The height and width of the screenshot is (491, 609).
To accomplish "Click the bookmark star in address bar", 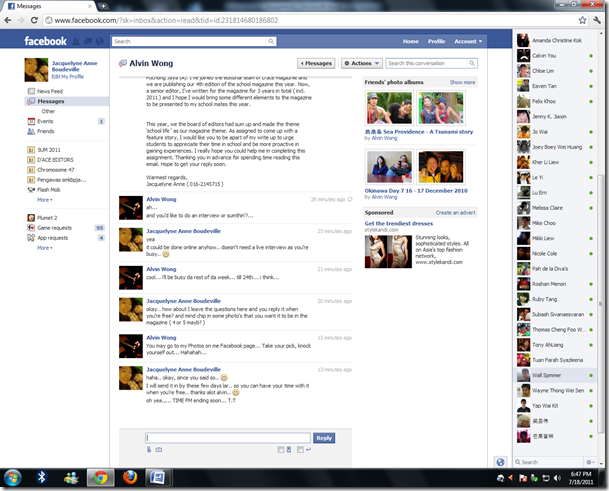I will click(x=582, y=20).
